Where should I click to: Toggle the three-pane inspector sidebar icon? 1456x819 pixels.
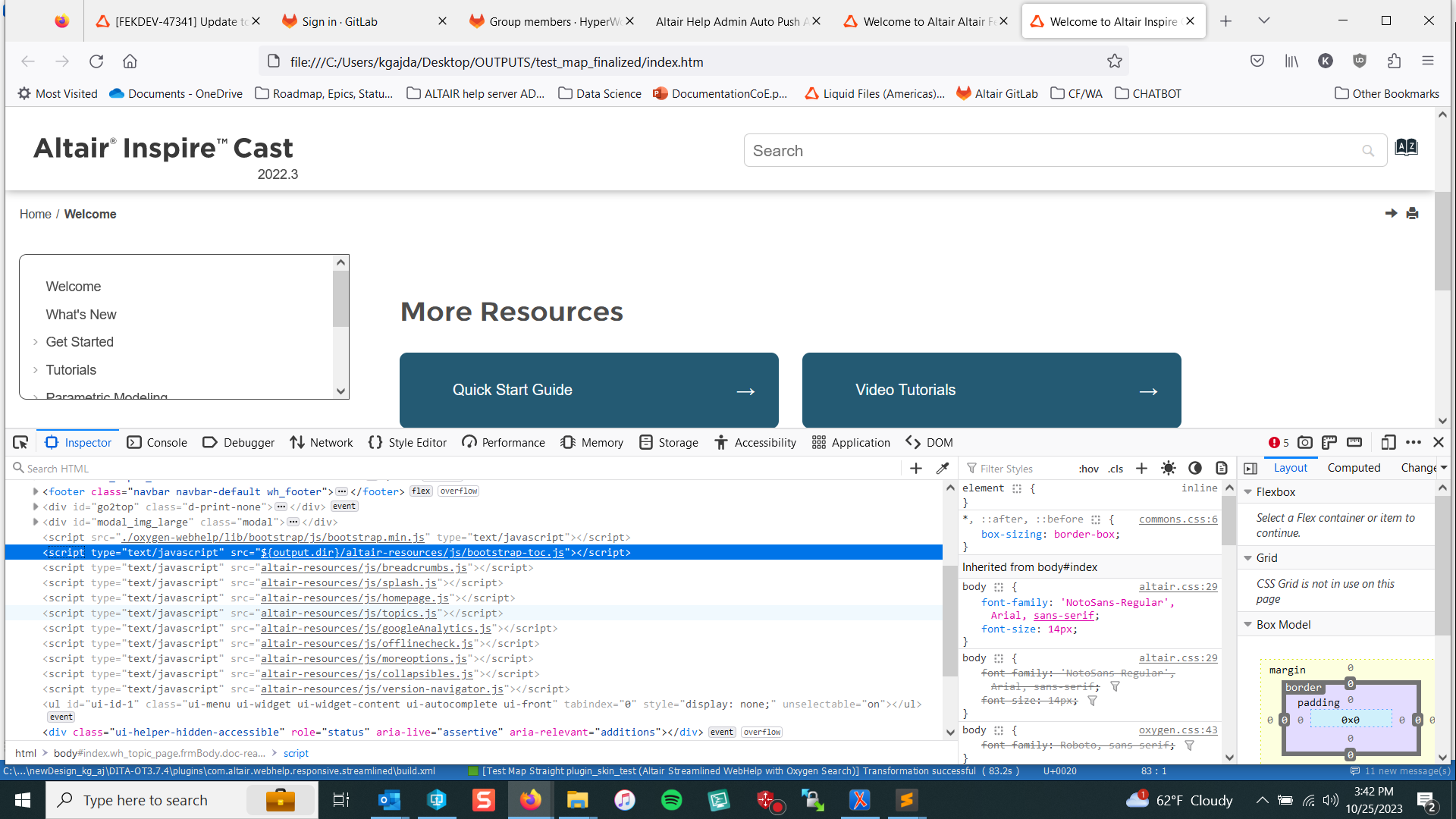pos(1250,469)
